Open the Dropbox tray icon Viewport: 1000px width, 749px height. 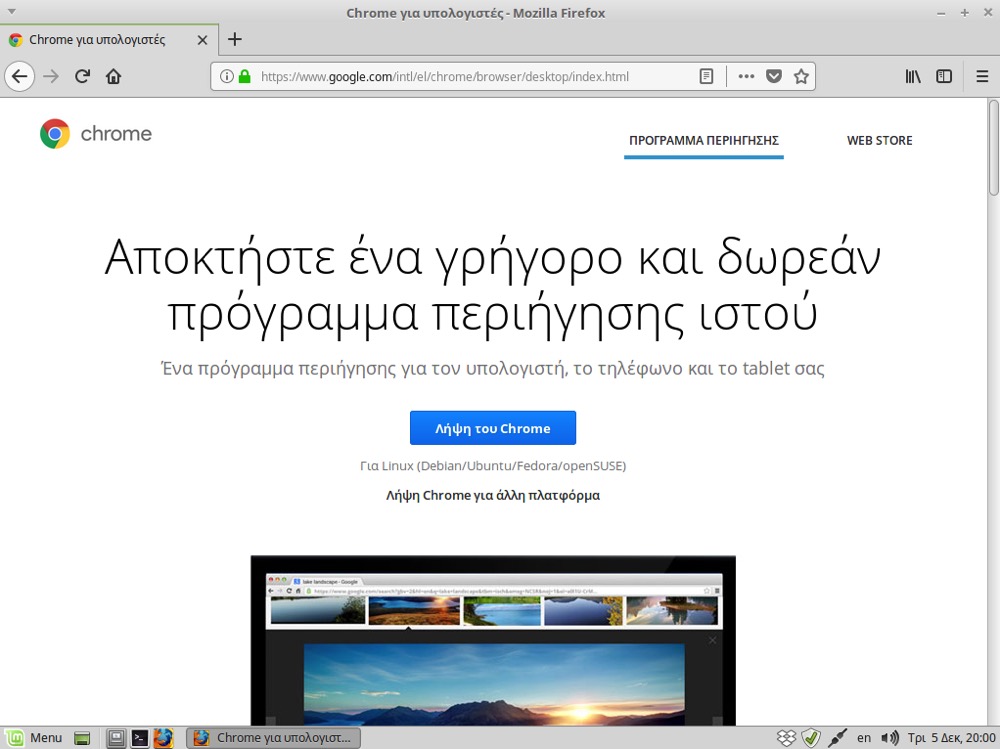pyautogui.click(x=786, y=738)
